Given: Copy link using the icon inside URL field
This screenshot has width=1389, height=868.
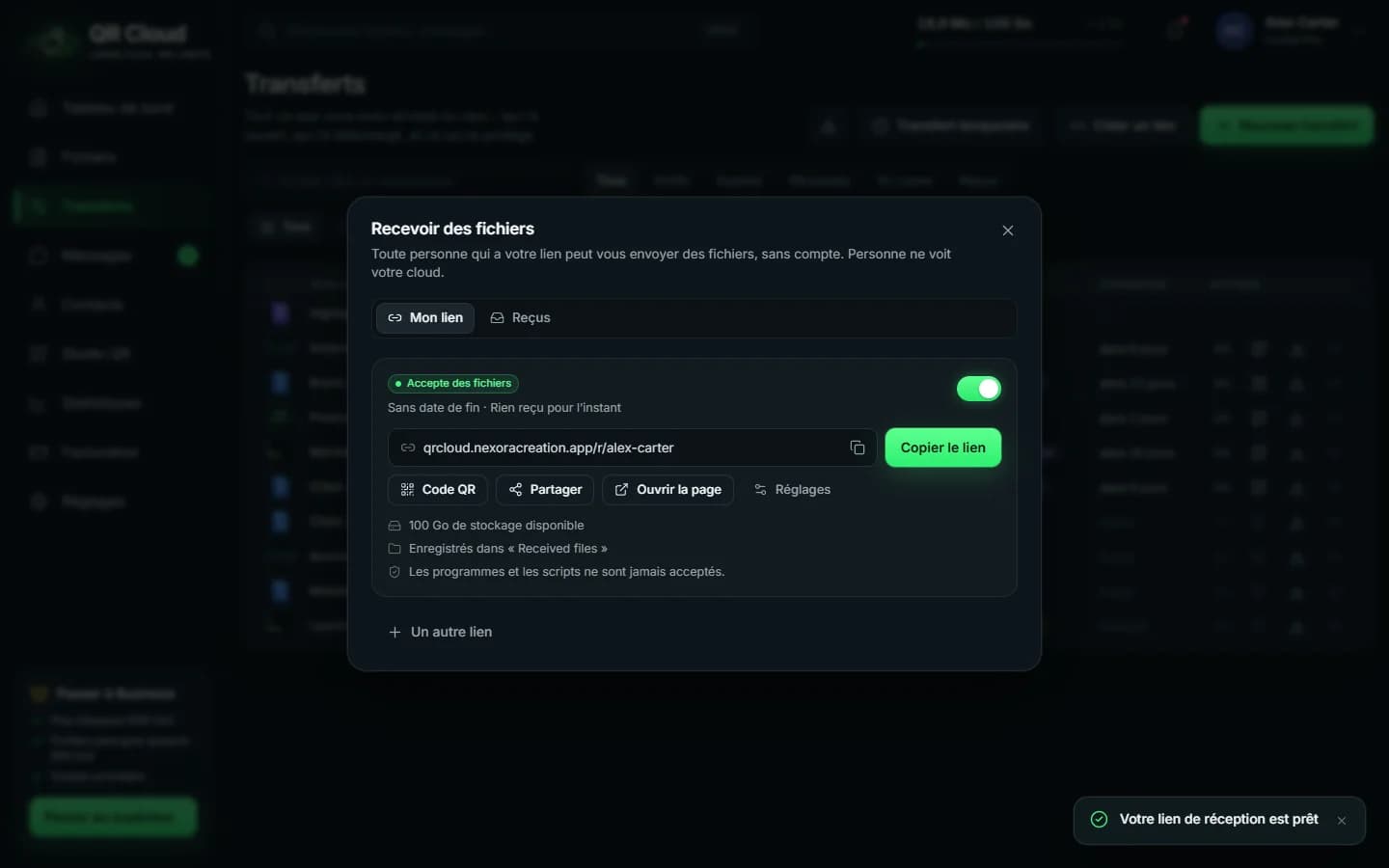Looking at the screenshot, I should point(857,448).
